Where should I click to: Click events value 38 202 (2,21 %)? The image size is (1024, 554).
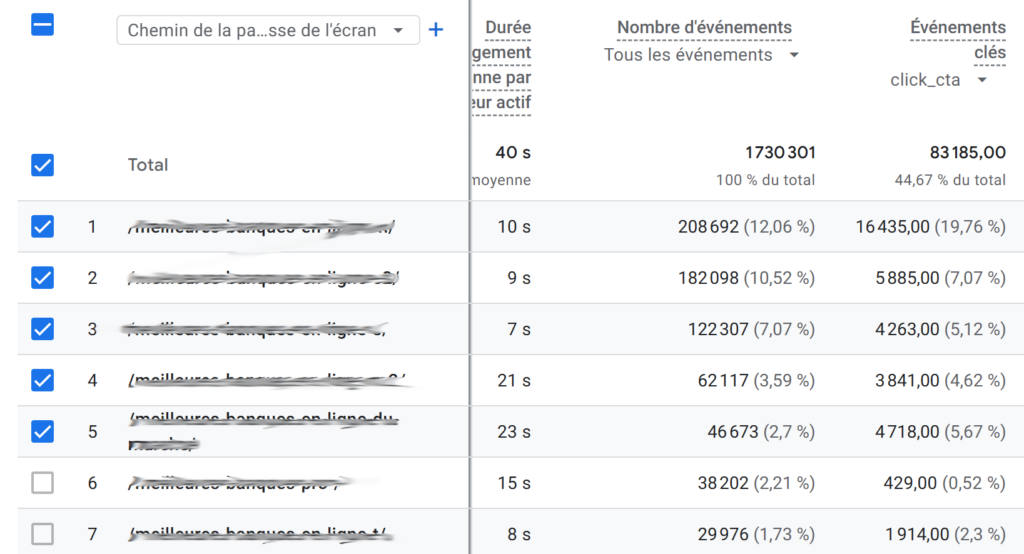pyautogui.click(x=756, y=483)
